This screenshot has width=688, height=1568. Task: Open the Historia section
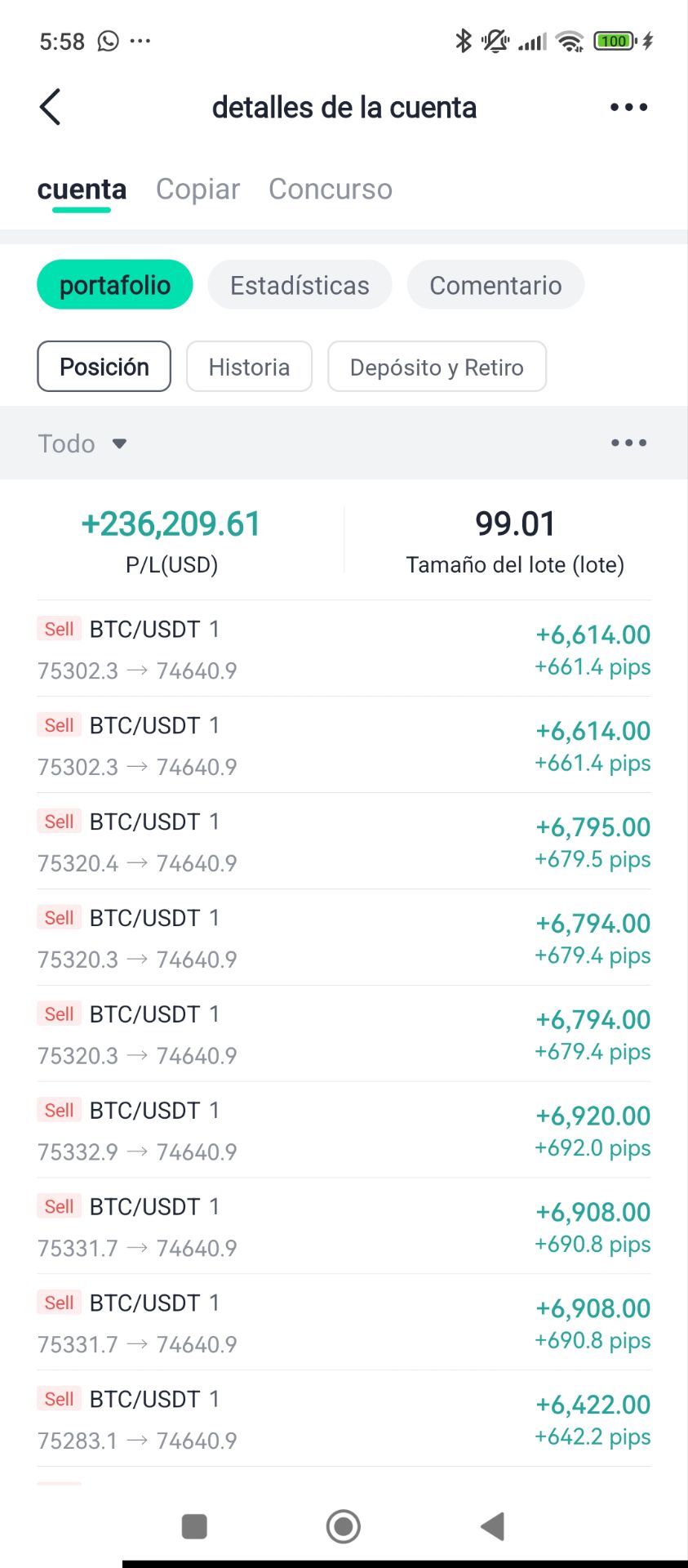coord(249,367)
